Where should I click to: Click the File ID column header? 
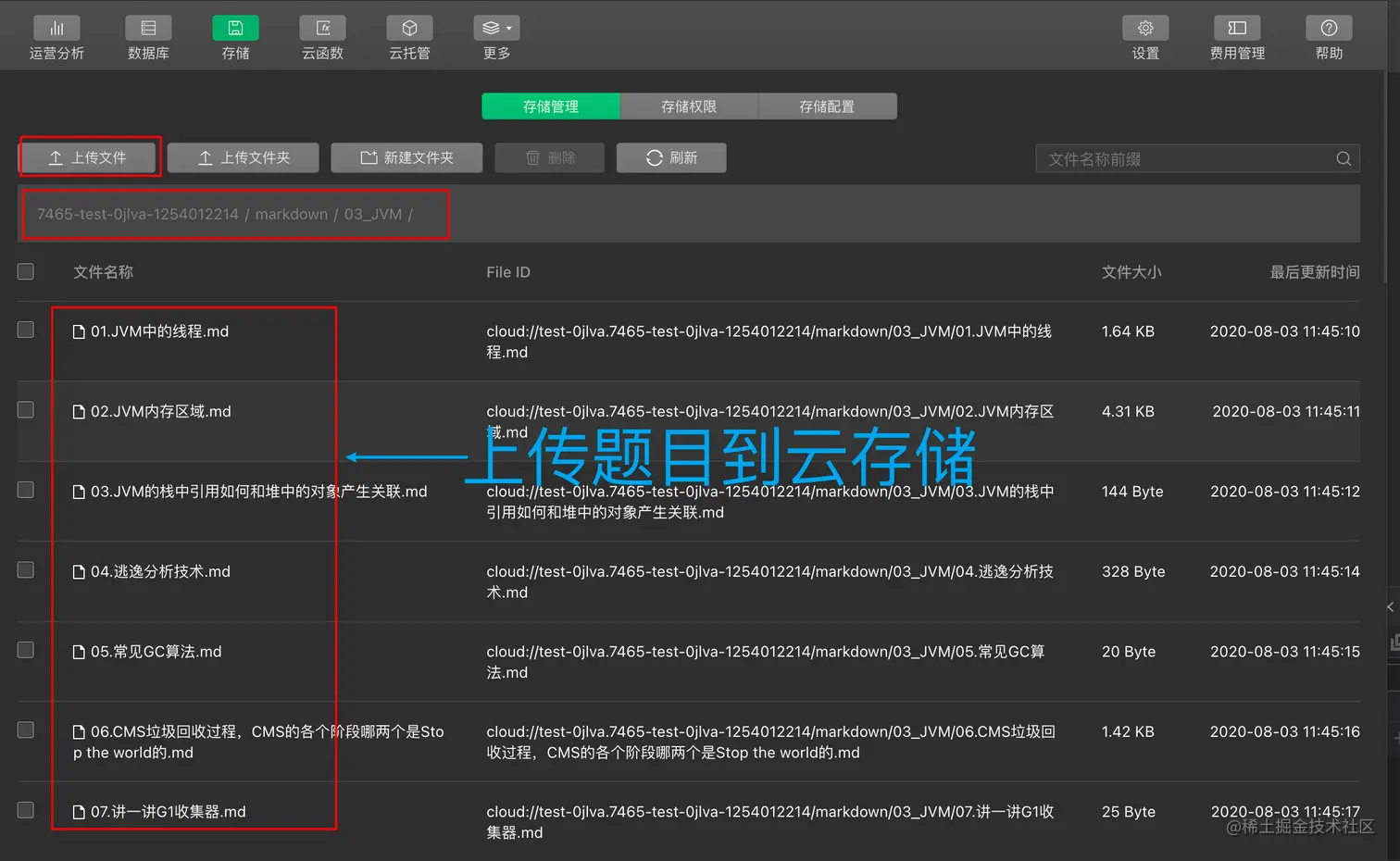pyautogui.click(x=508, y=272)
